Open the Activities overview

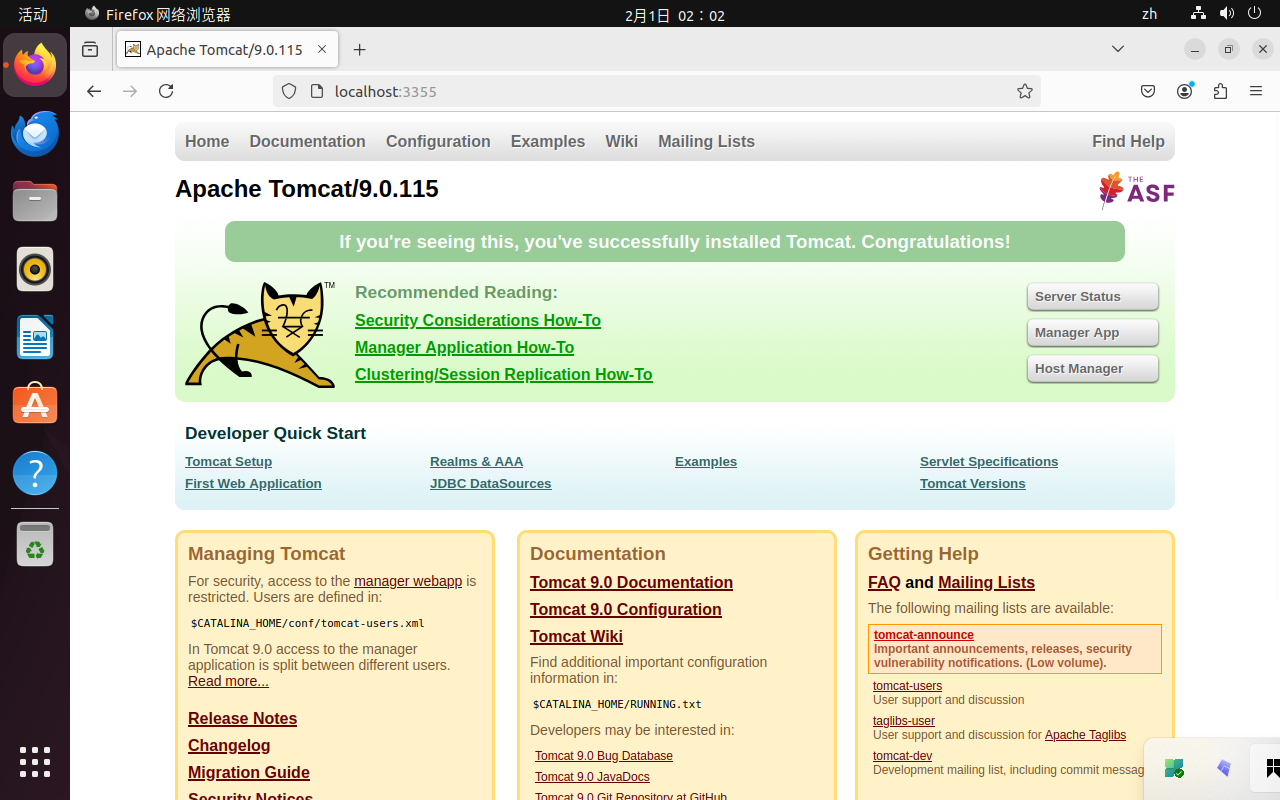(33, 14)
